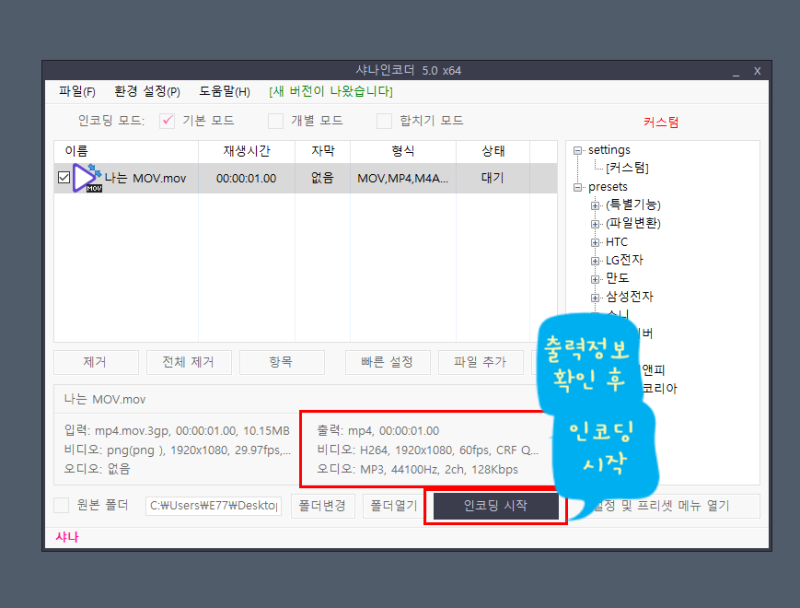Select the 만도 tree label
The height and width of the screenshot is (608, 800).
pyautogui.click(x=617, y=278)
